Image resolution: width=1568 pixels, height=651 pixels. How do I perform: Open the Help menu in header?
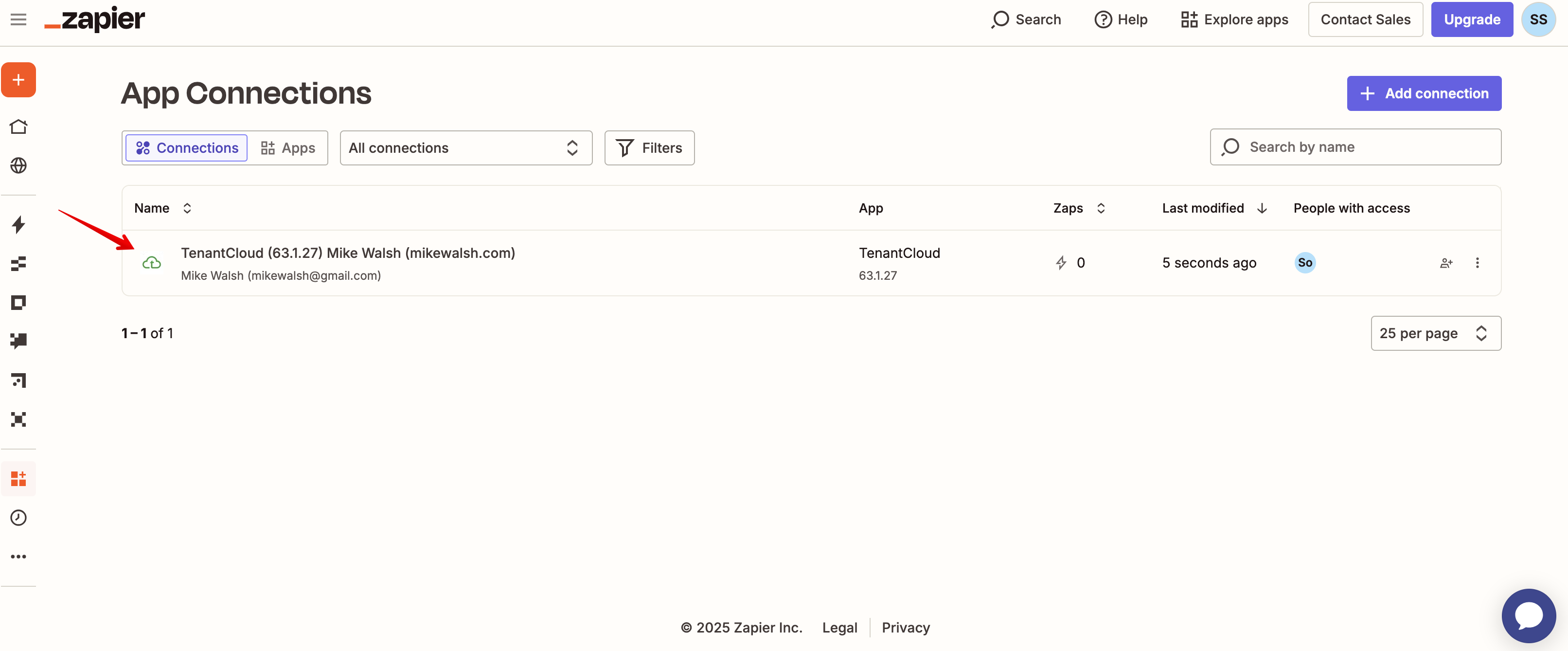pos(1121,19)
